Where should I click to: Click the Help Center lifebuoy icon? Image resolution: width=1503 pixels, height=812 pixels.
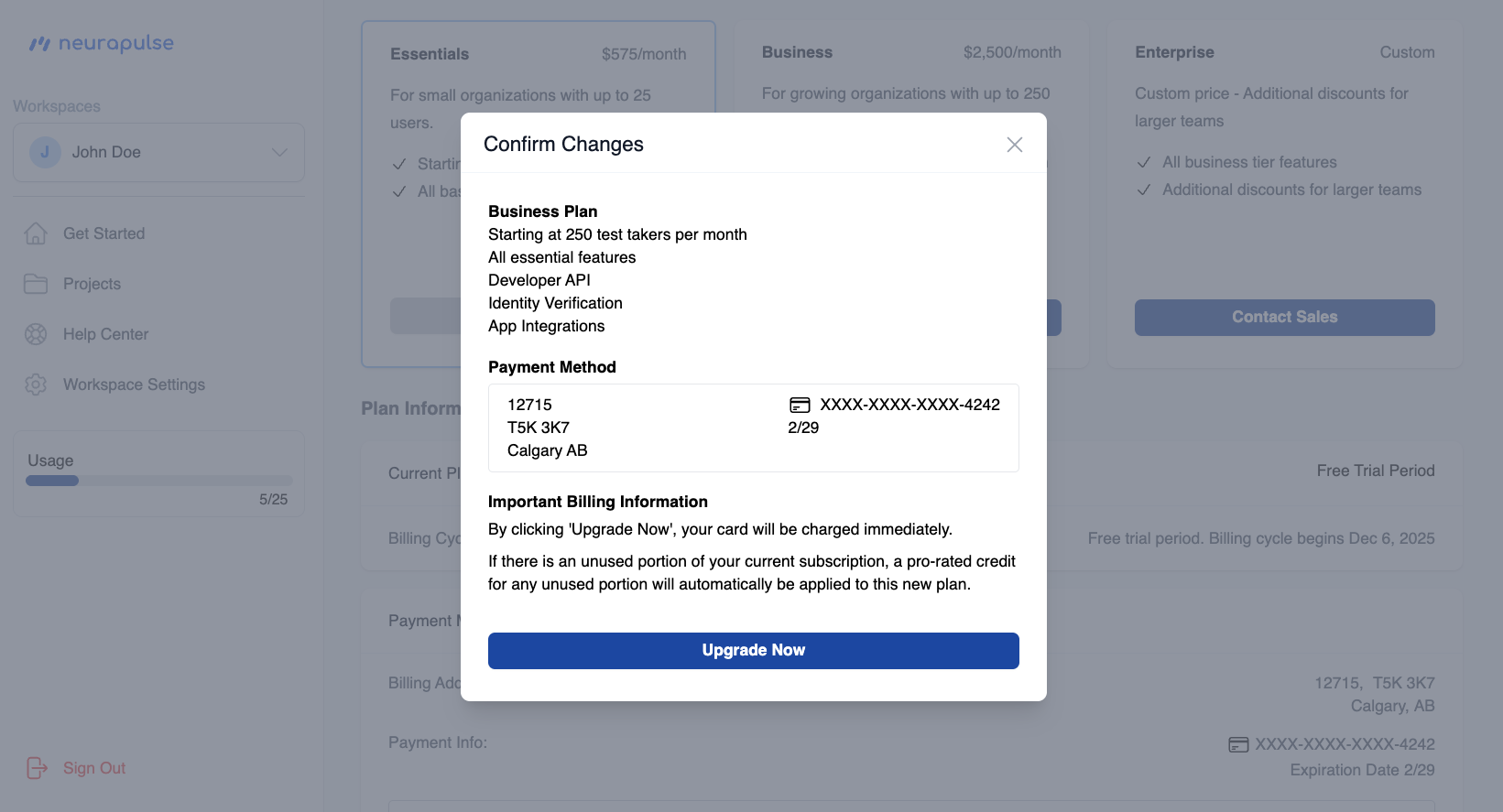click(36, 334)
